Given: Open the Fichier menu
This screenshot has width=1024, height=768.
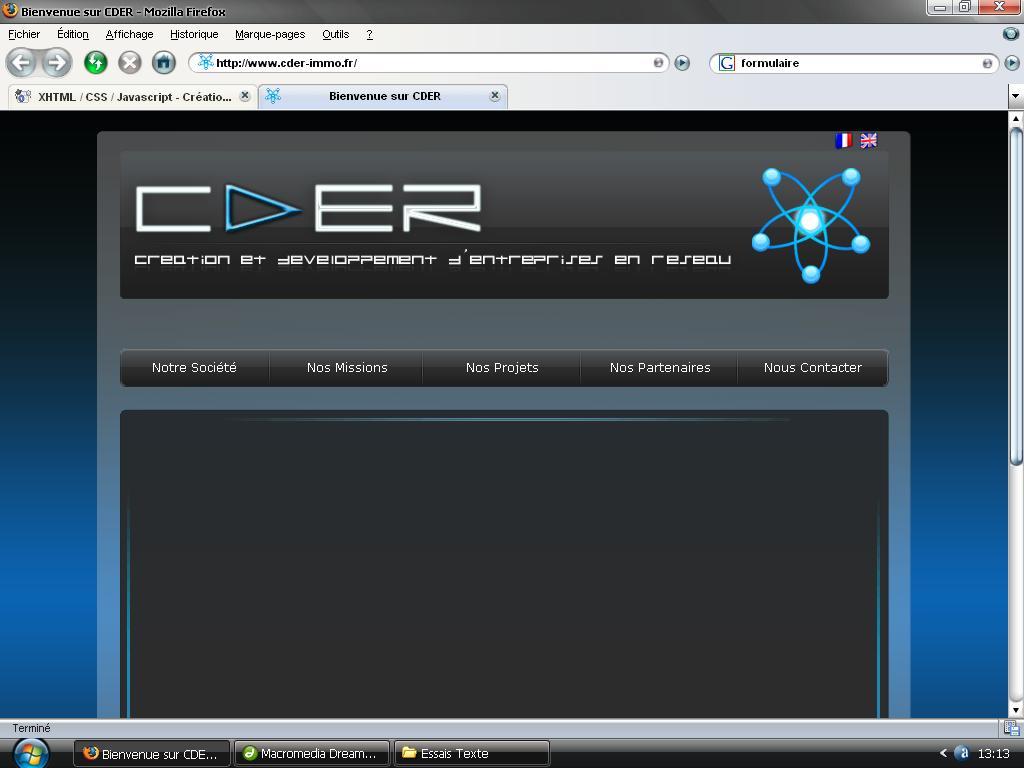Looking at the screenshot, I should [24, 34].
